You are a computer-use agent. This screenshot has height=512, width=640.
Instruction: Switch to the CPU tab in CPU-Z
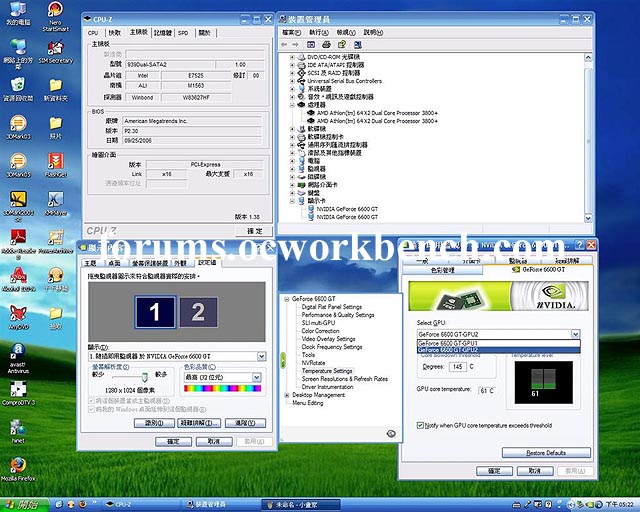coord(93,33)
